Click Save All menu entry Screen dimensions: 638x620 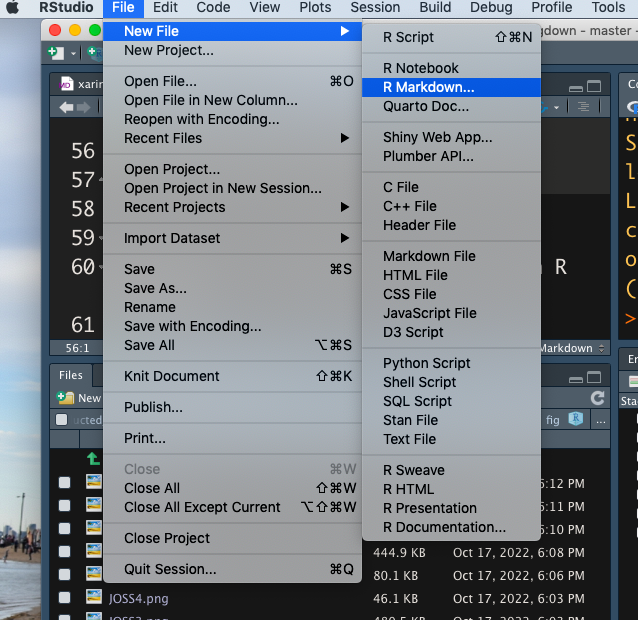pyautogui.click(x=232, y=345)
